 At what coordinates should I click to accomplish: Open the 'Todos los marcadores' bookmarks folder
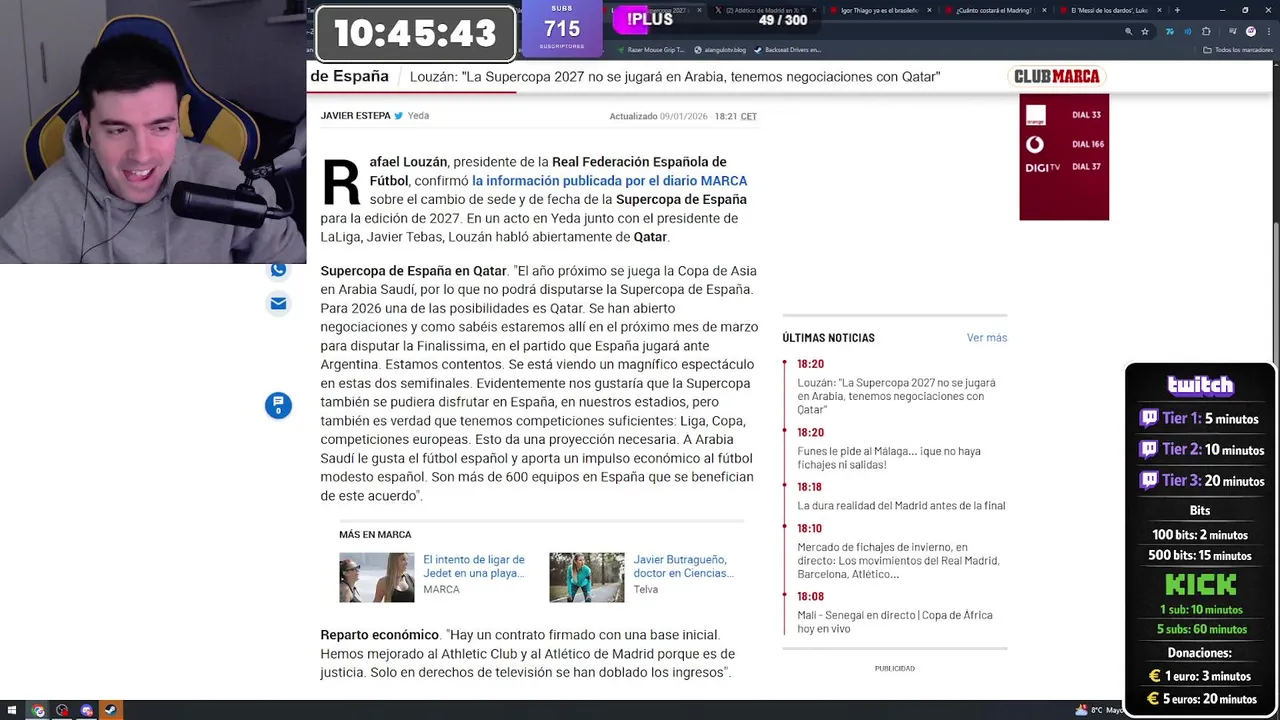click(x=1237, y=49)
